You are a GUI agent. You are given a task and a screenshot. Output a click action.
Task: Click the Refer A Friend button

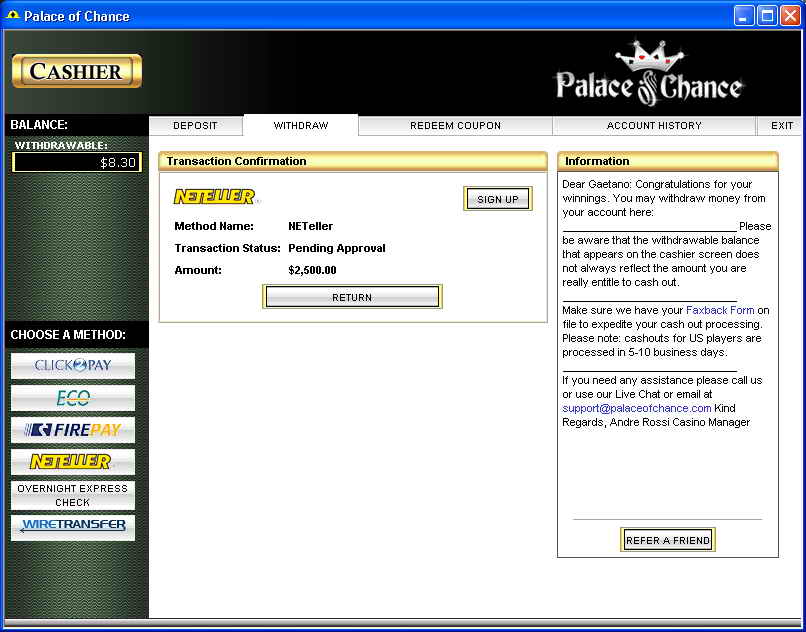(668, 540)
